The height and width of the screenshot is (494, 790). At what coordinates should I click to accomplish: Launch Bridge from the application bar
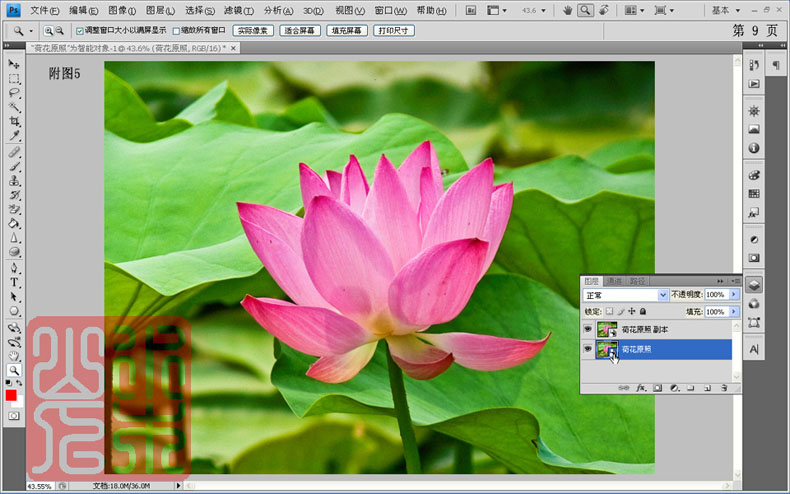click(470, 10)
